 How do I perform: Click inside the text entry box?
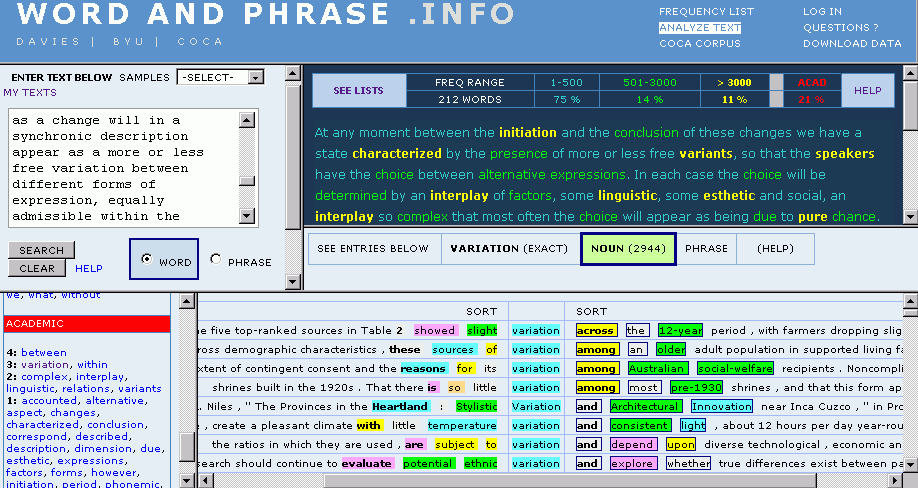(x=125, y=168)
